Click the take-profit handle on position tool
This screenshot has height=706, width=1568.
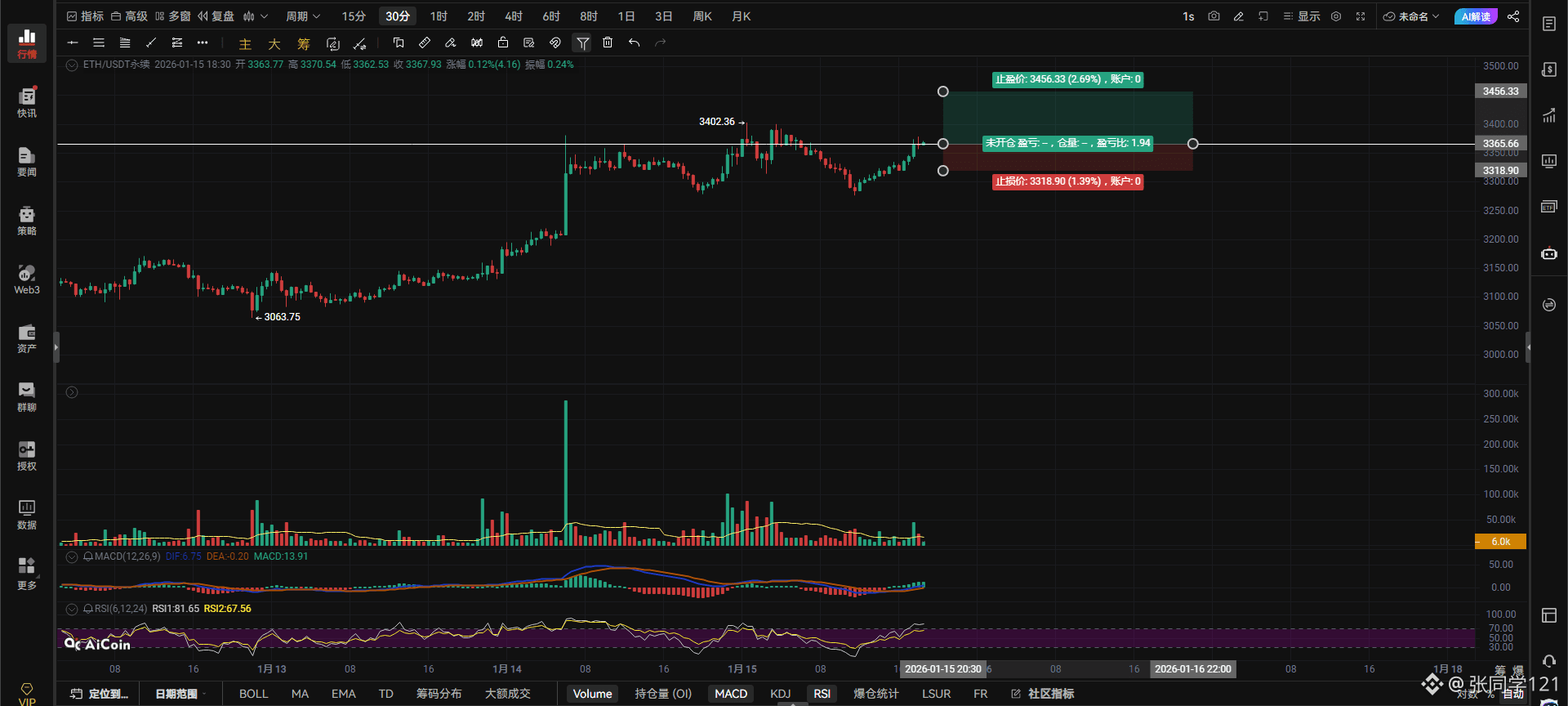click(943, 92)
